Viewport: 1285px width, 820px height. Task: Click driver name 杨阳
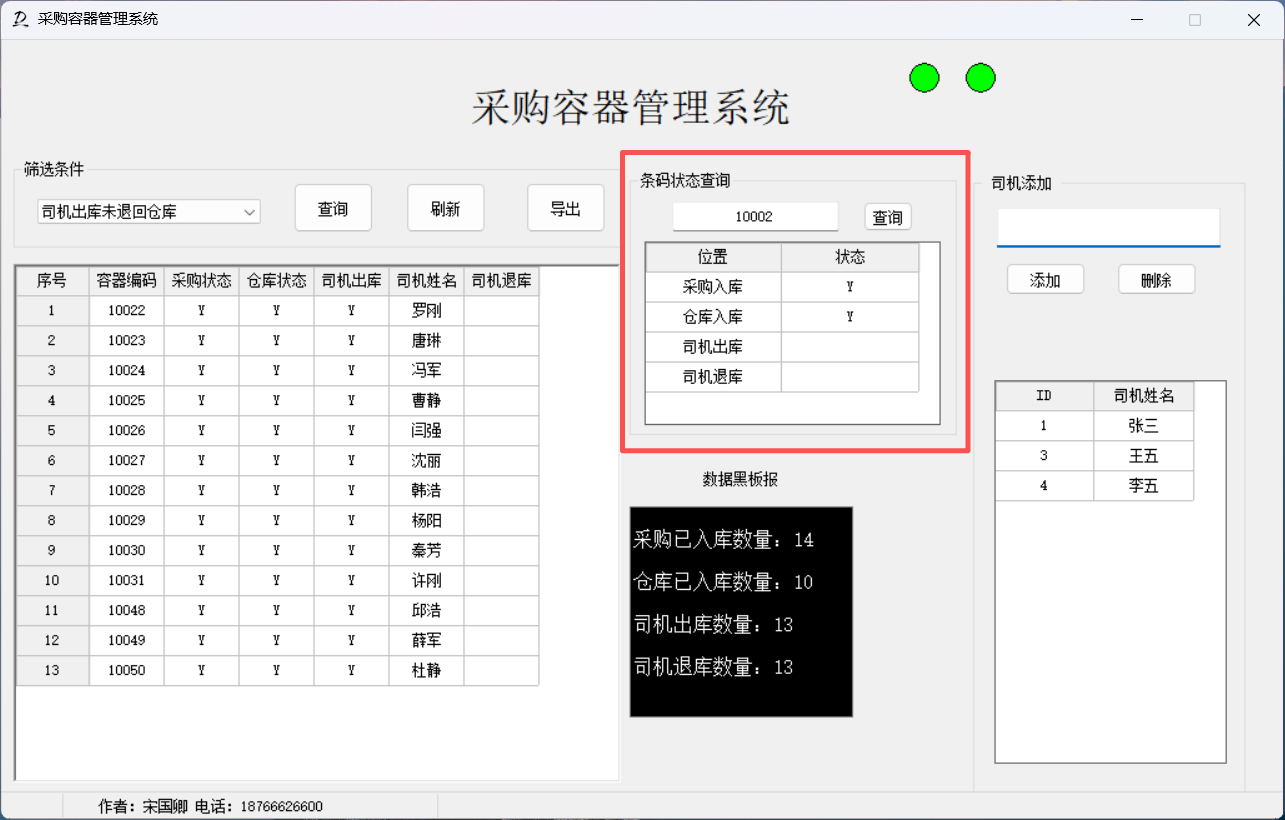pyautogui.click(x=427, y=521)
